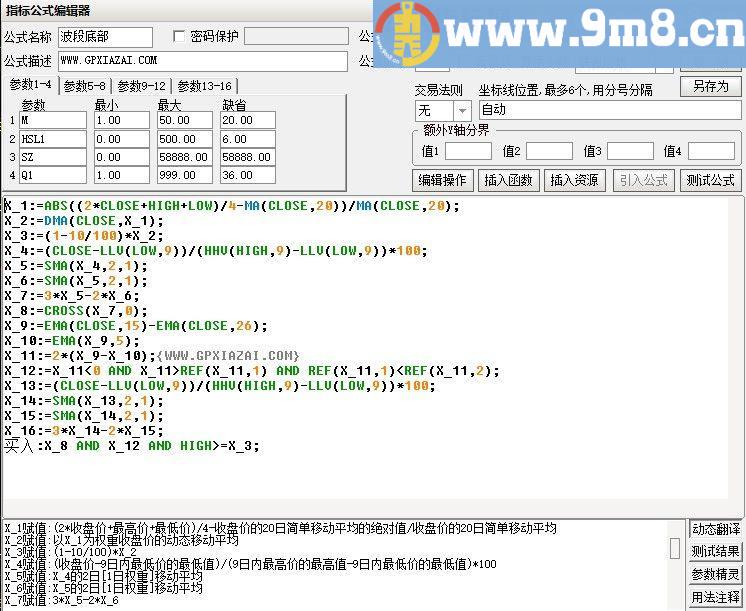Click the X_8:=CROSS(X_7,0) line
Viewport: 746px width, 611px height.
[77, 311]
